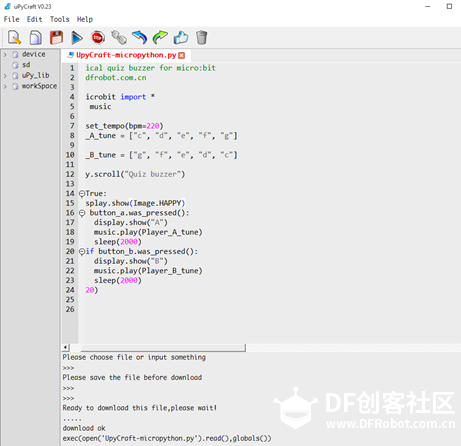Click the download ok terminal message
The height and width of the screenshot is (446, 461).
tap(84, 428)
